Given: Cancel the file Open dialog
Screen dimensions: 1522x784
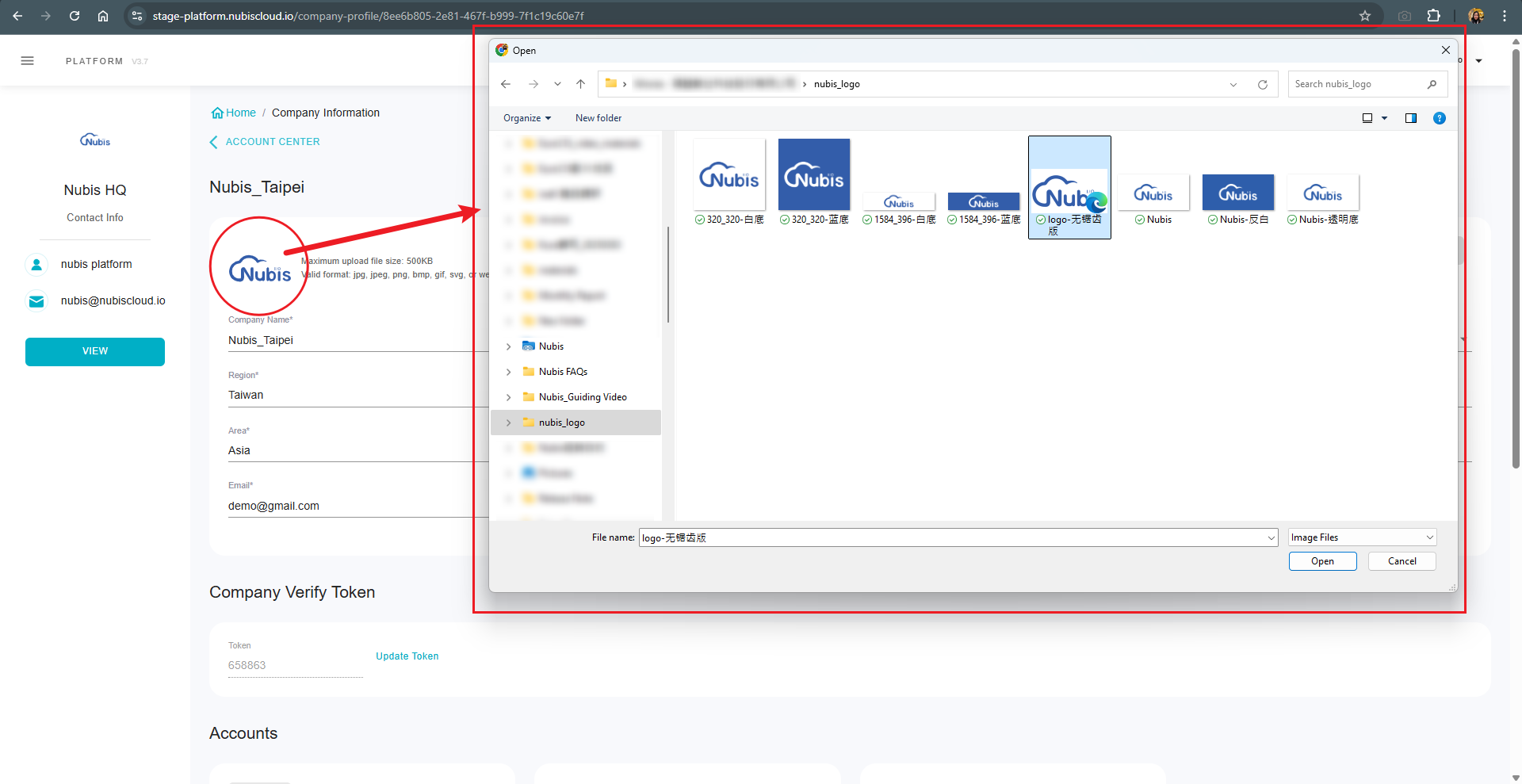Looking at the screenshot, I should point(1402,561).
